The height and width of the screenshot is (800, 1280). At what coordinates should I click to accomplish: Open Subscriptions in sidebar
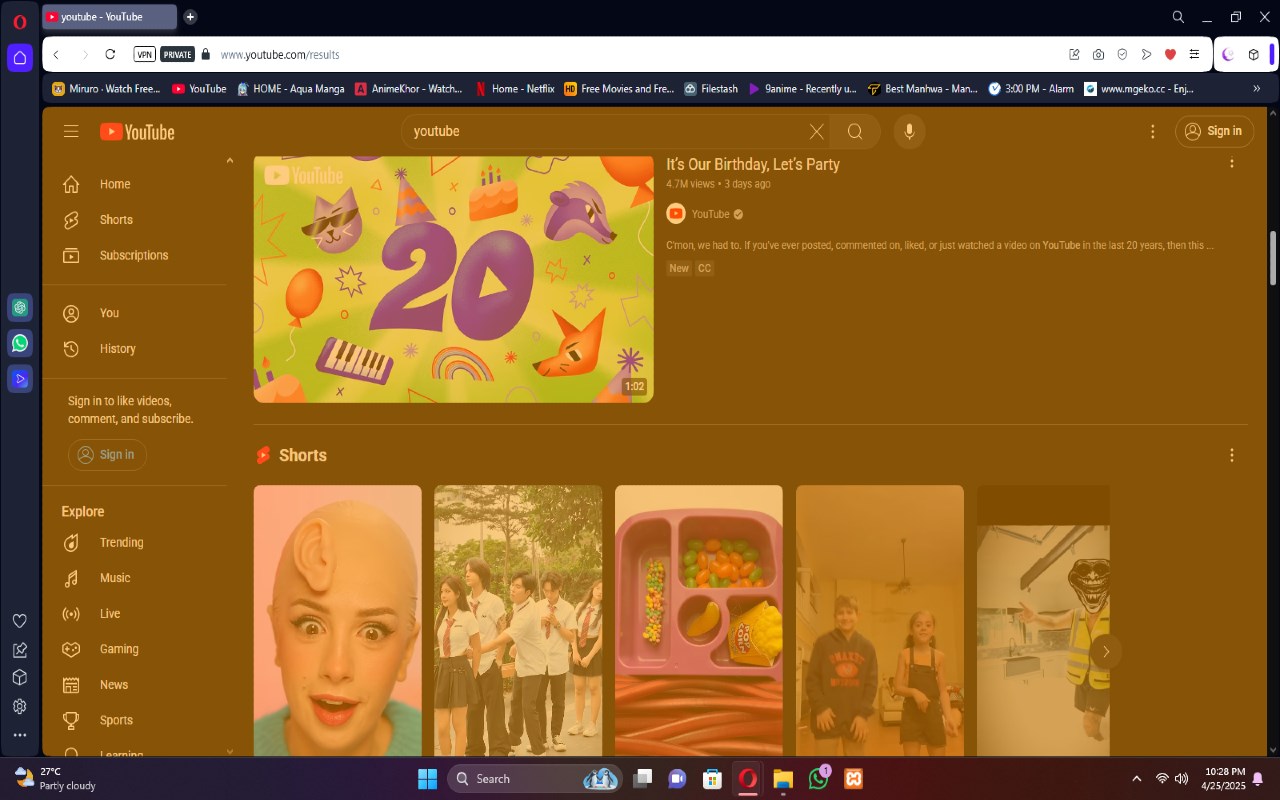[x=135, y=256]
